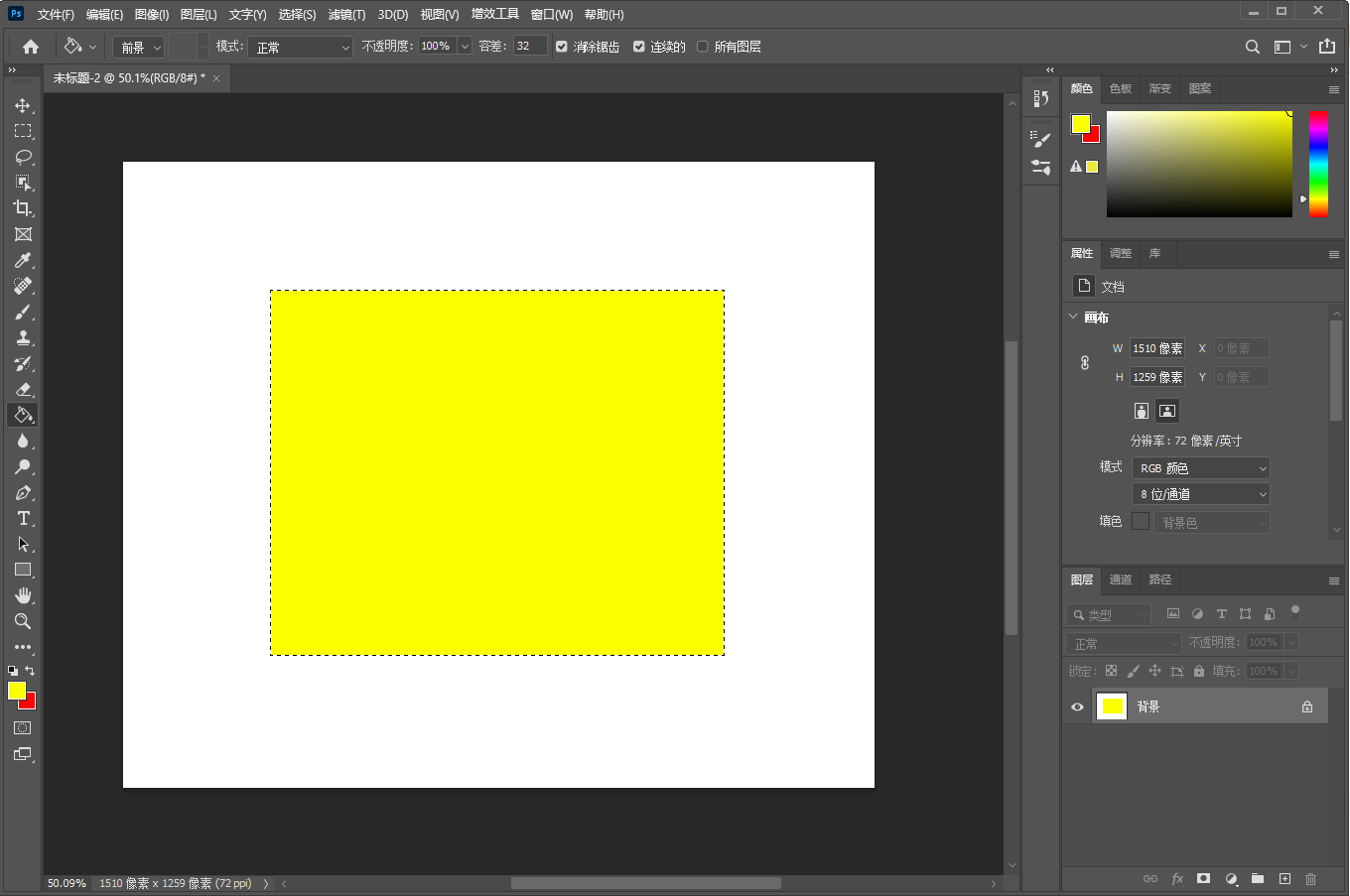Swap foreground and background colors
1350x896 pixels.
coord(30,671)
